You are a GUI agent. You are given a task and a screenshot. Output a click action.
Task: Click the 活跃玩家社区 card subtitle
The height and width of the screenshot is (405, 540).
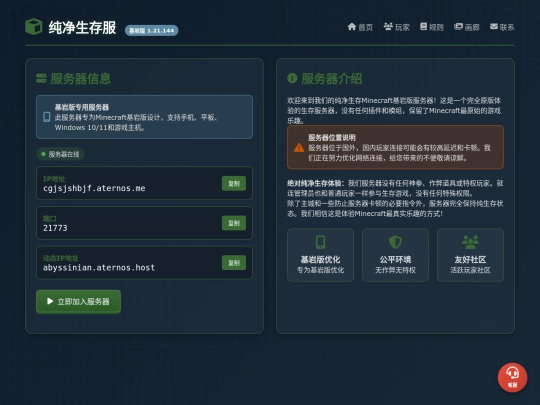(470, 270)
